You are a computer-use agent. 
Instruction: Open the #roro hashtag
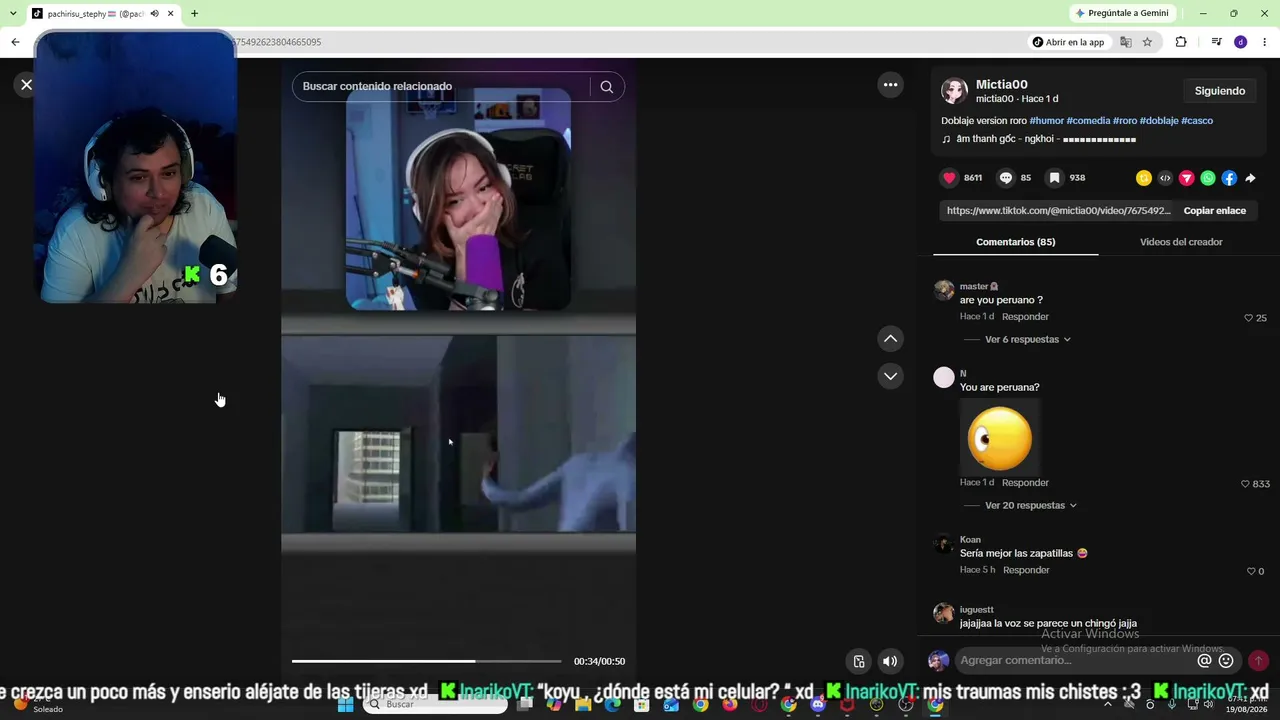click(1125, 121)
